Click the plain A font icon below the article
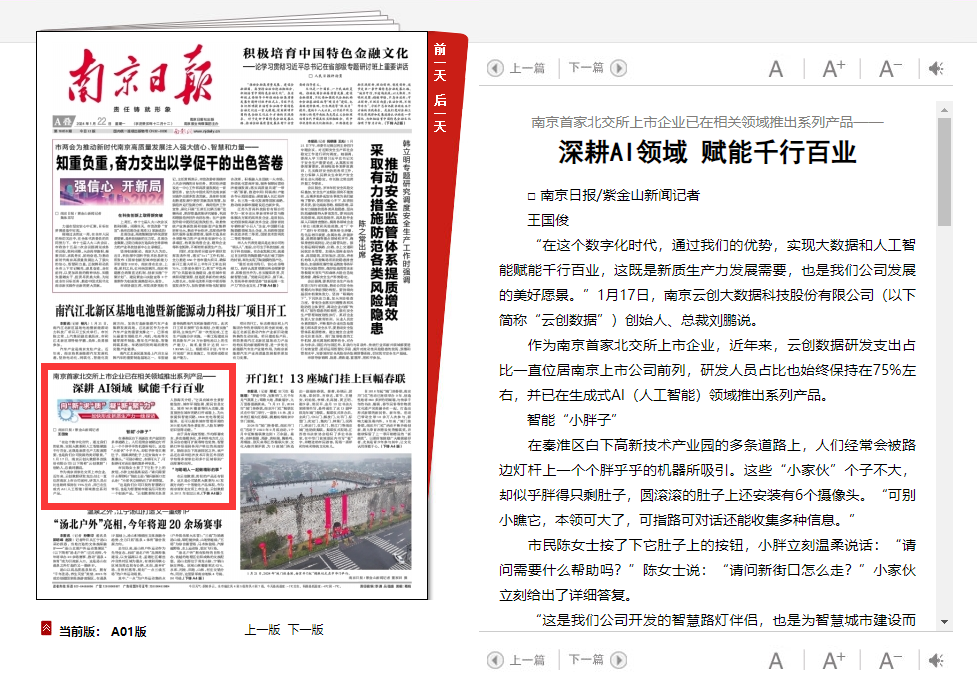The image size is (977, 689). coord(776,661)
